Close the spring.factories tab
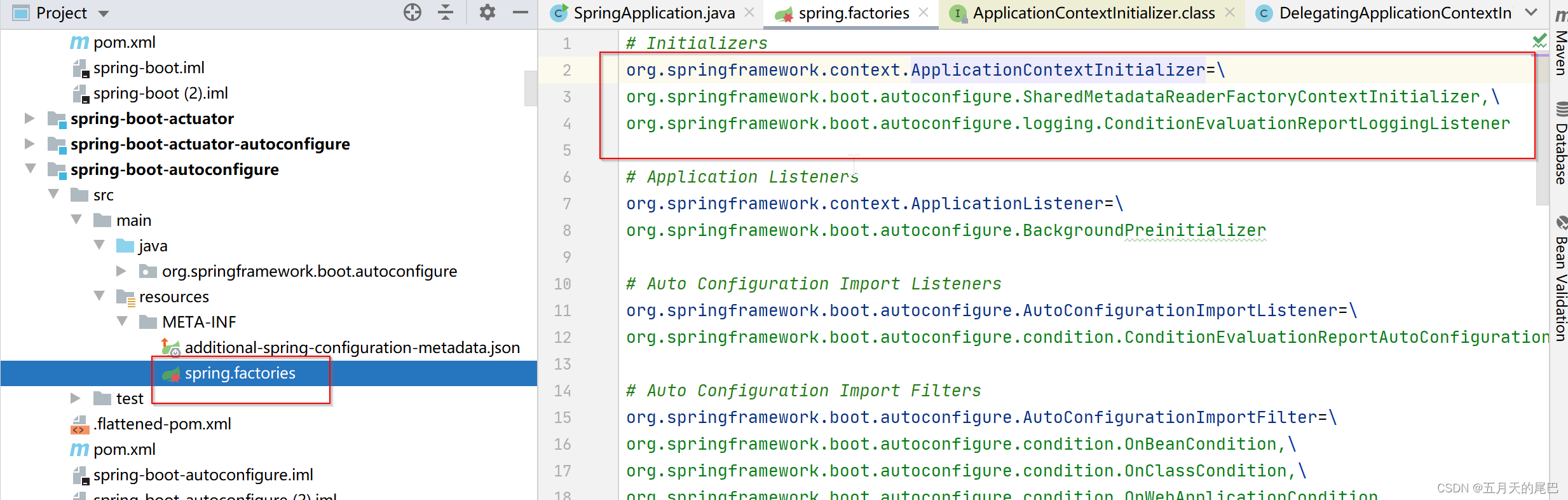The width and height of the screenshot is (1568, 500). pos(924,12)
